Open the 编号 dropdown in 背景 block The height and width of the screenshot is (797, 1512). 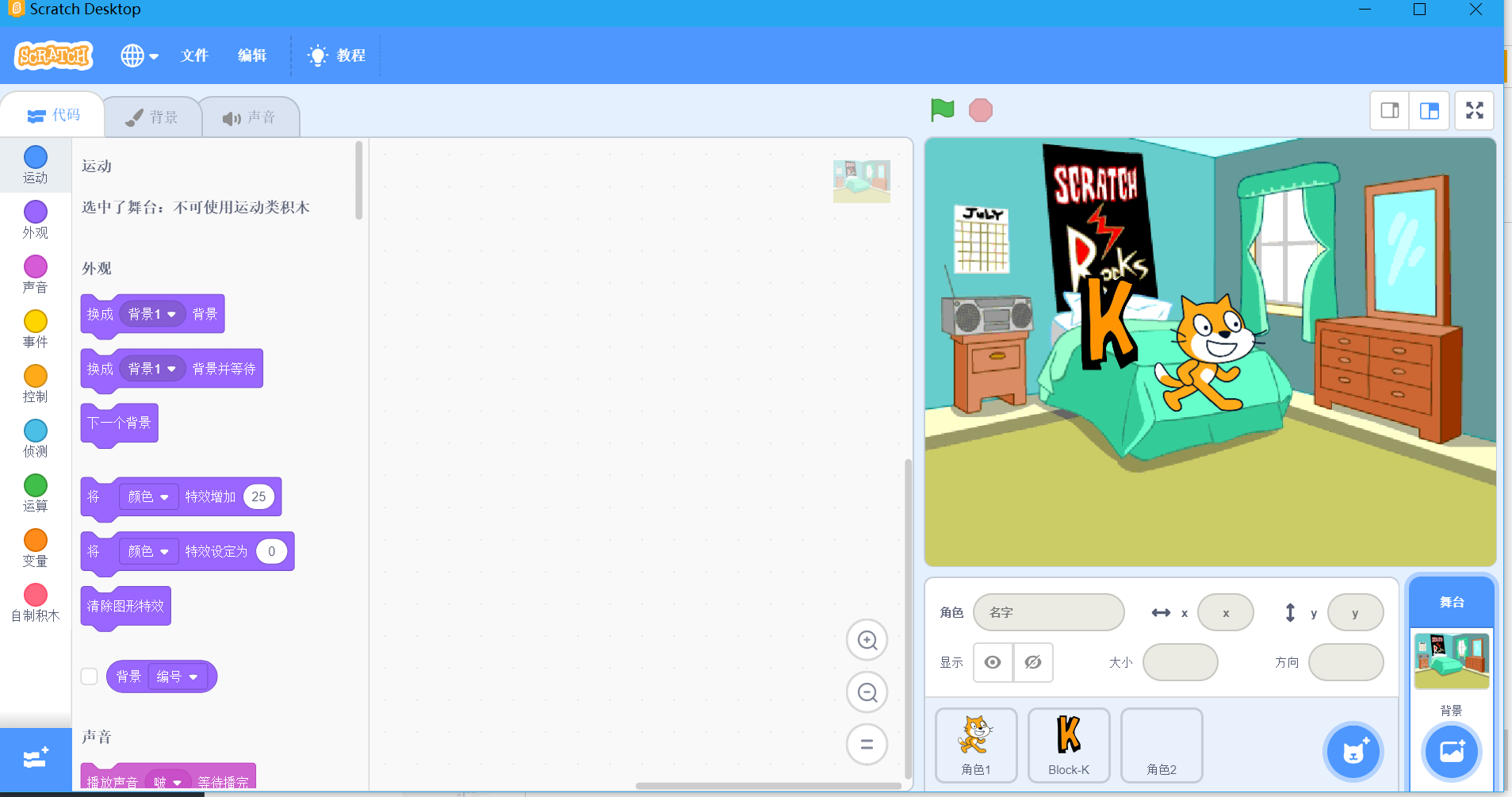[178, 676]
